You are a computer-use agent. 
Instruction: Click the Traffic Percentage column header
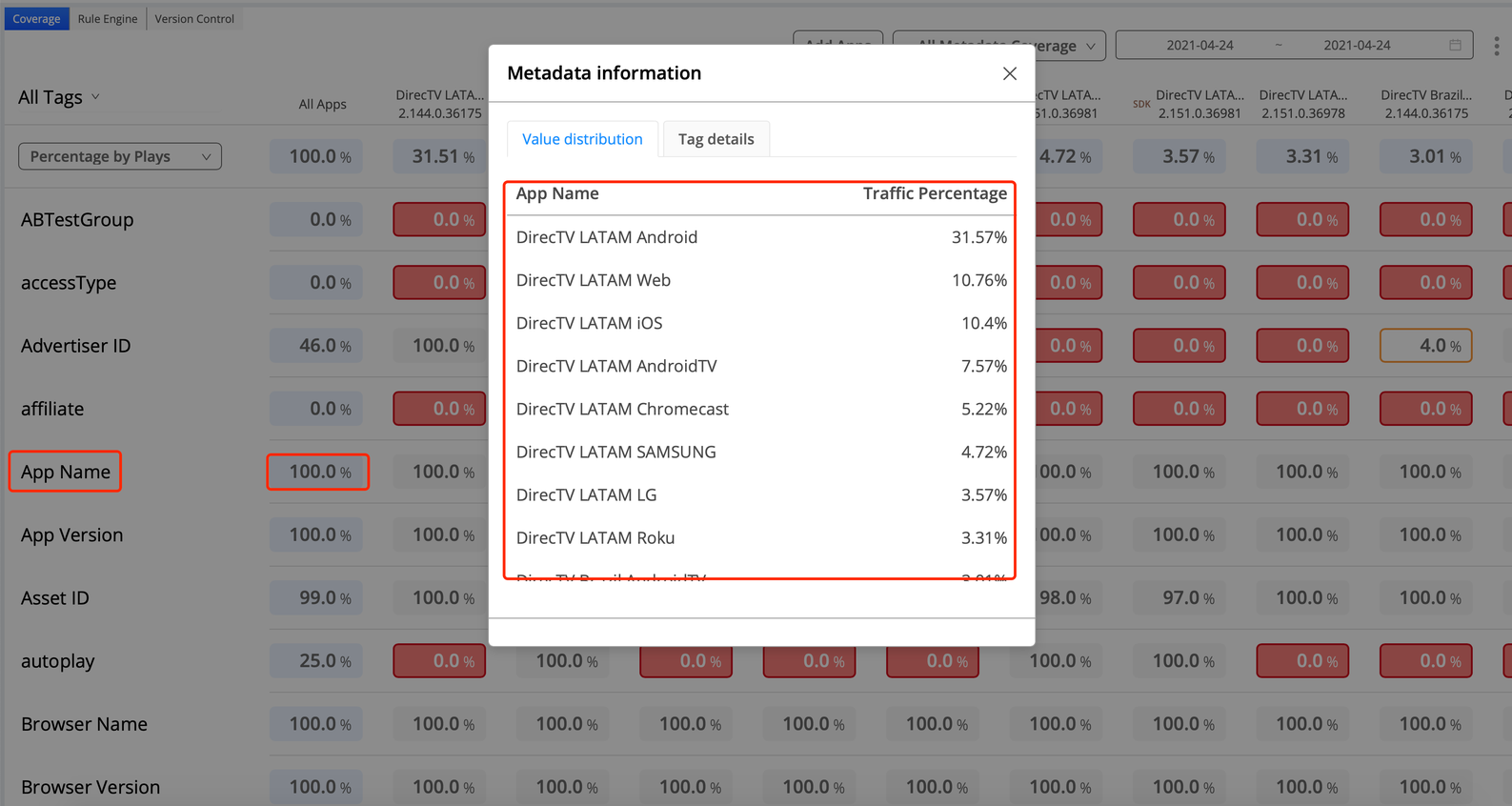click(x=935, y=193)
